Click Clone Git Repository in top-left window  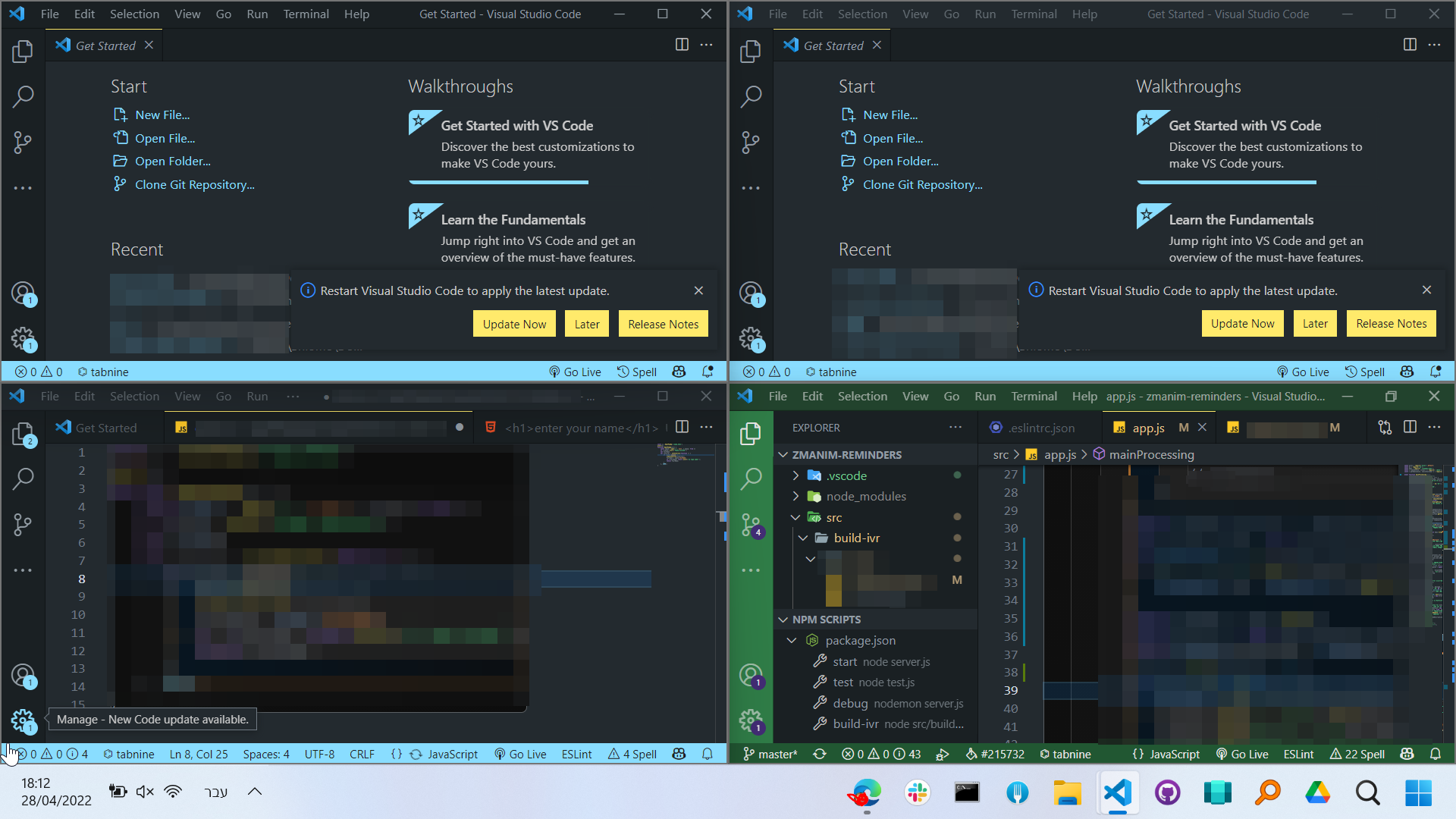click(x=194, y=184)
